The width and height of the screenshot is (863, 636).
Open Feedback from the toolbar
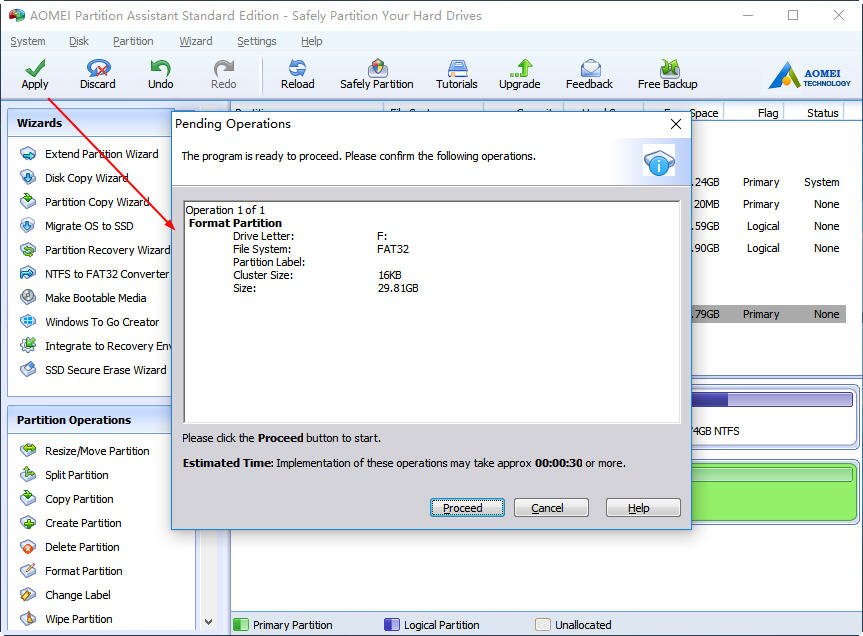(x=589, y=74)
